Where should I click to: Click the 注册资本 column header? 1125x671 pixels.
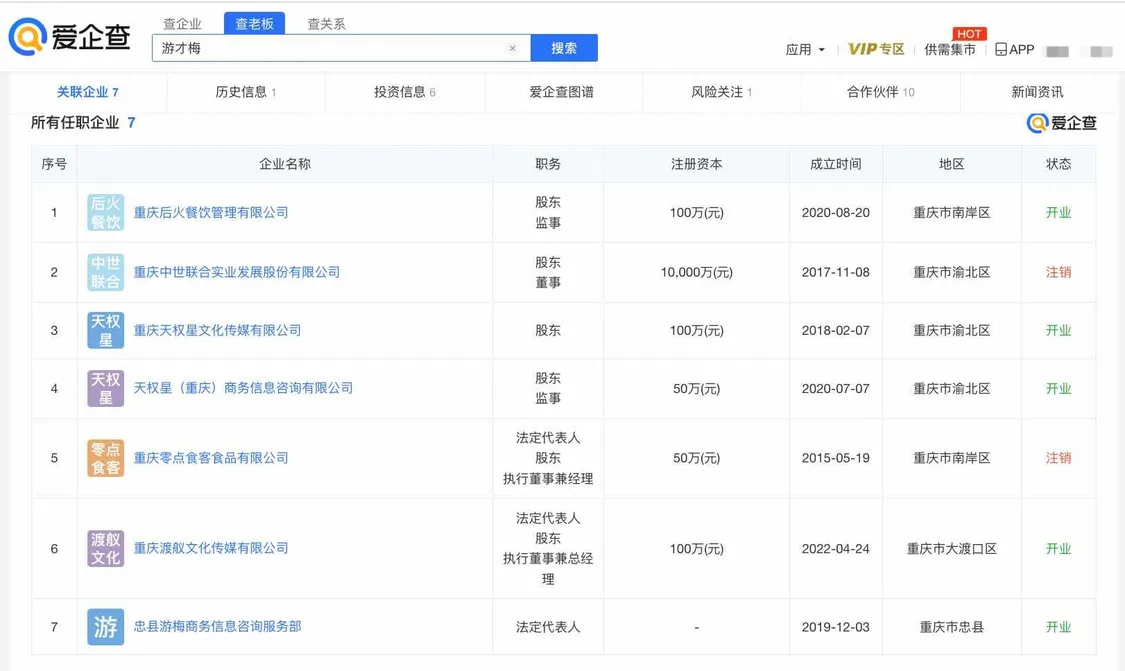(x=697, y=164)
